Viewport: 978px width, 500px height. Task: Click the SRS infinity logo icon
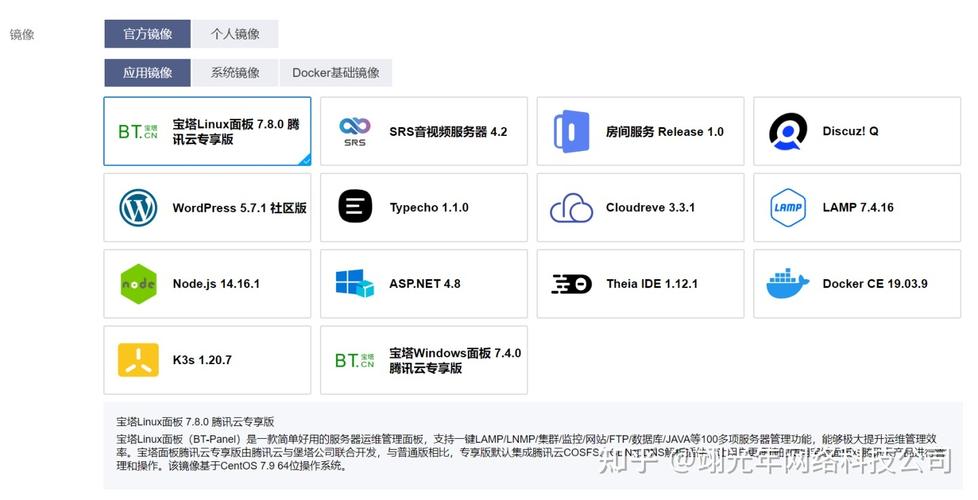pyautogui.click(x=355, y=132)
